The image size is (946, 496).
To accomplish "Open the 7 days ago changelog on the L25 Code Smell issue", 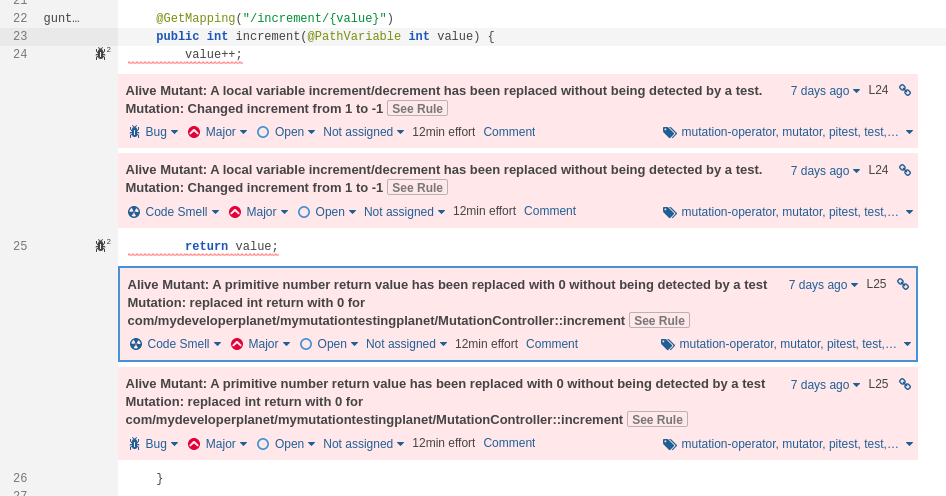I will [x=823, y=285].
